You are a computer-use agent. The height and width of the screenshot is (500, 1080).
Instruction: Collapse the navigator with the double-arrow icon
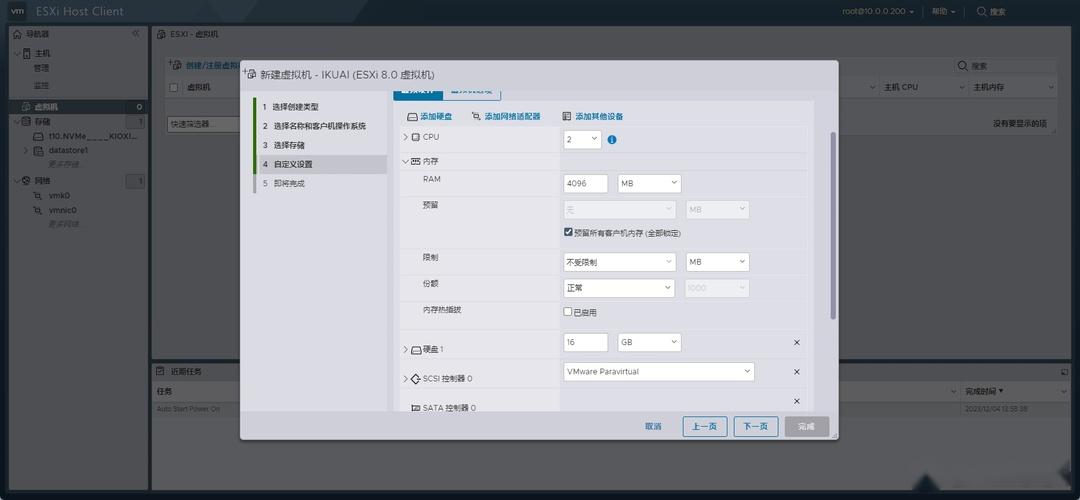tap(136, 34)
